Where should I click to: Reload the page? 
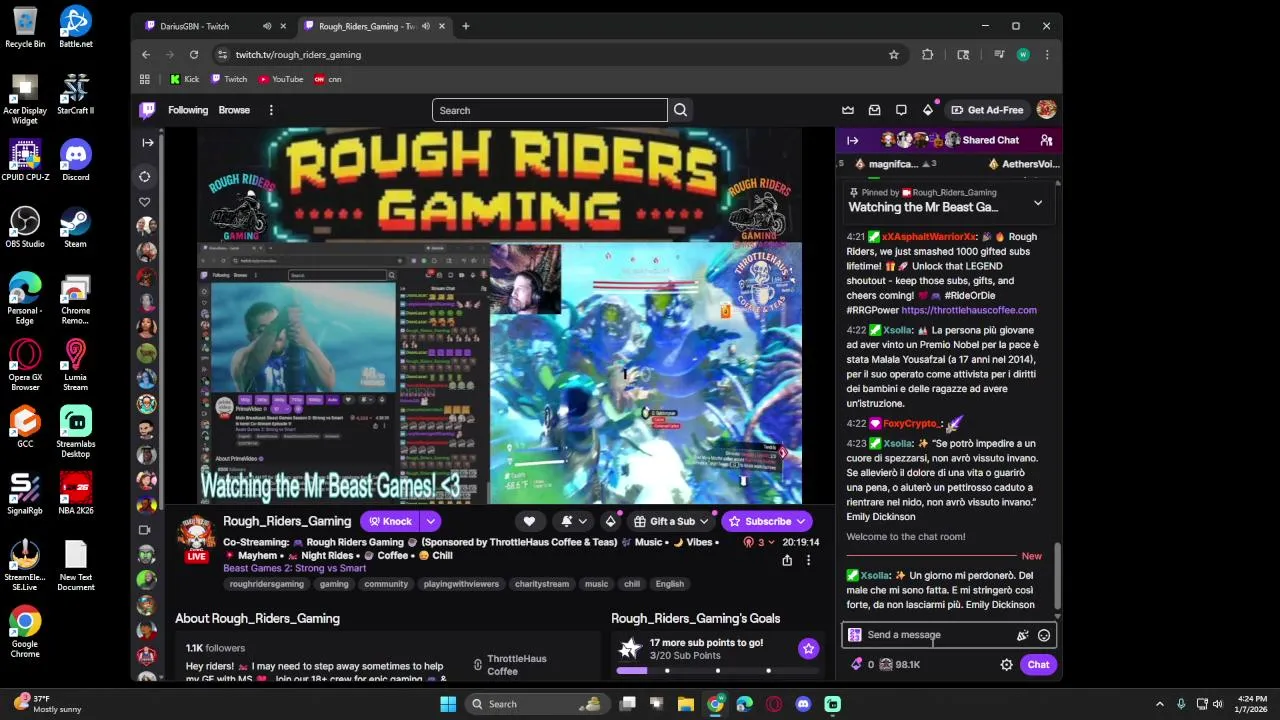pyautogui.click(x=194, y=55)
